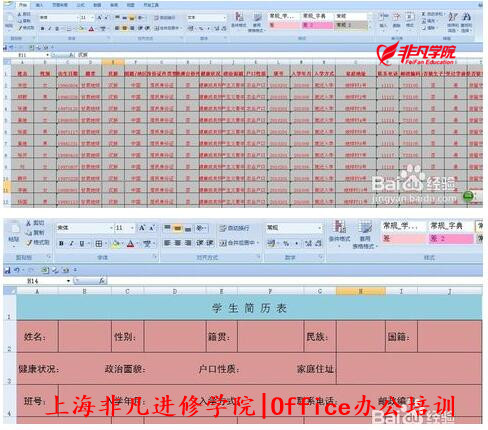488x430 pixels.
Task: Open the first ribbon tab in the top window
Action: click(22, 5)
